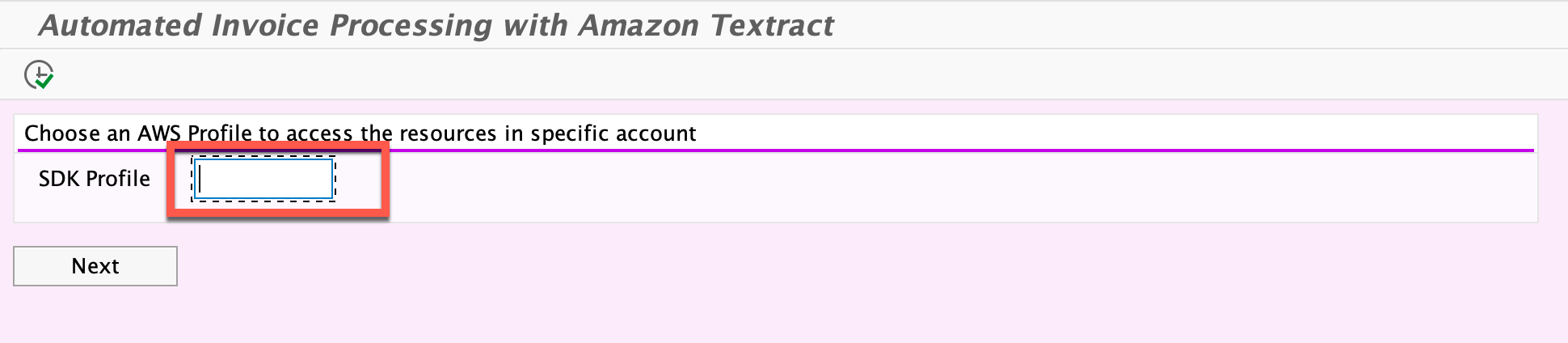Screen dimensions: 1568x343
Task: Click the 'Choose an AWS Profile' section header
Action: pyautogui.click(x=360, y=133)
